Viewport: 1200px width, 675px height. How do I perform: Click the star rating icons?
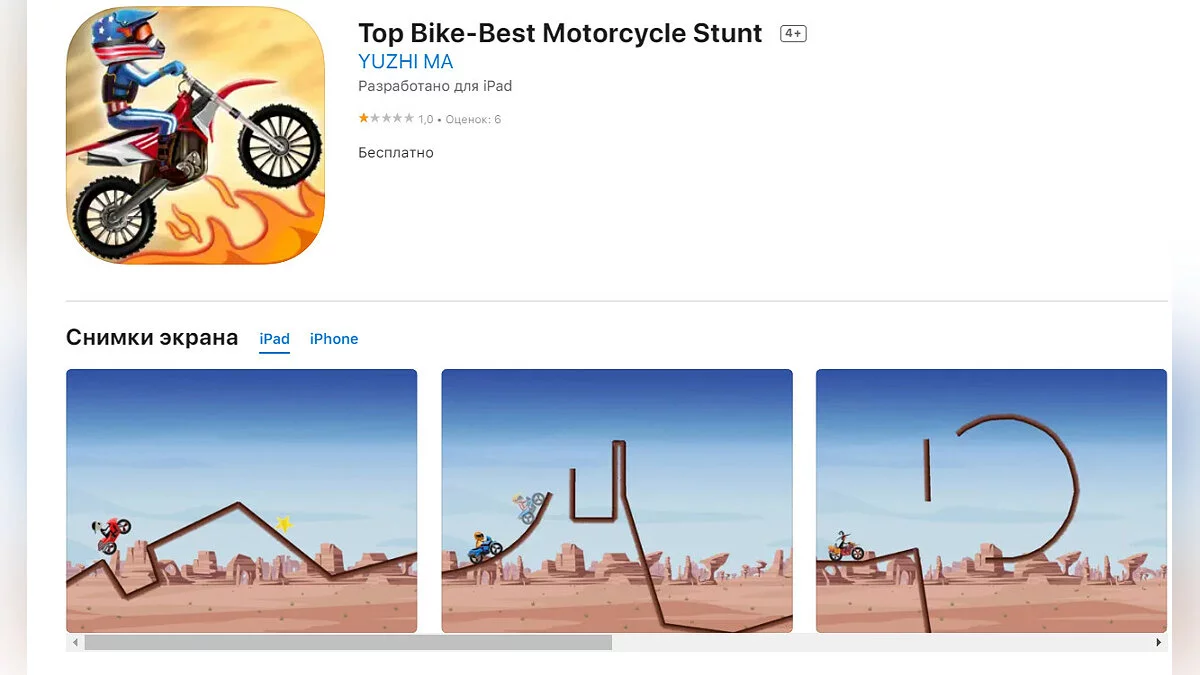tap(386, 118)
